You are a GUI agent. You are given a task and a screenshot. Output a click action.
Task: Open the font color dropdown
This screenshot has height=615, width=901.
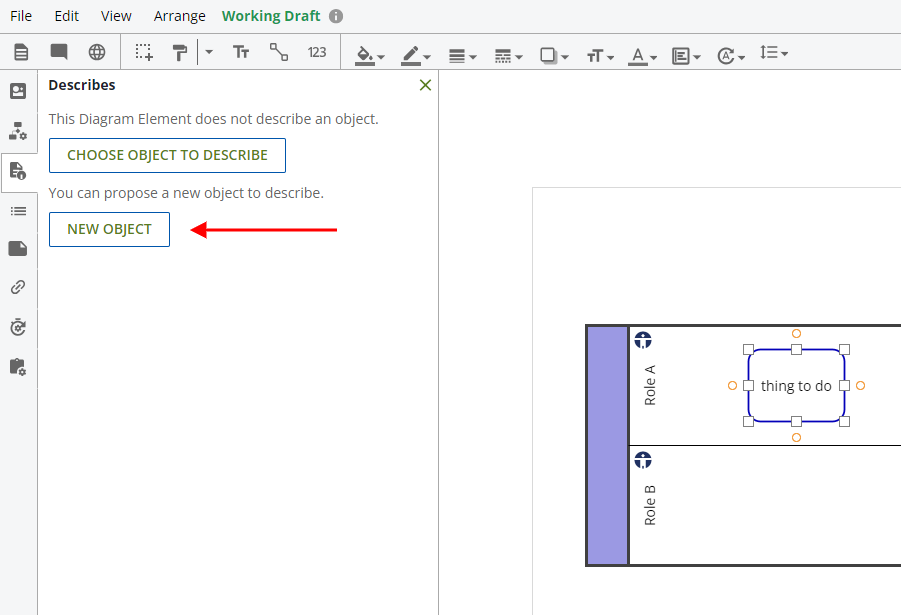643,55
